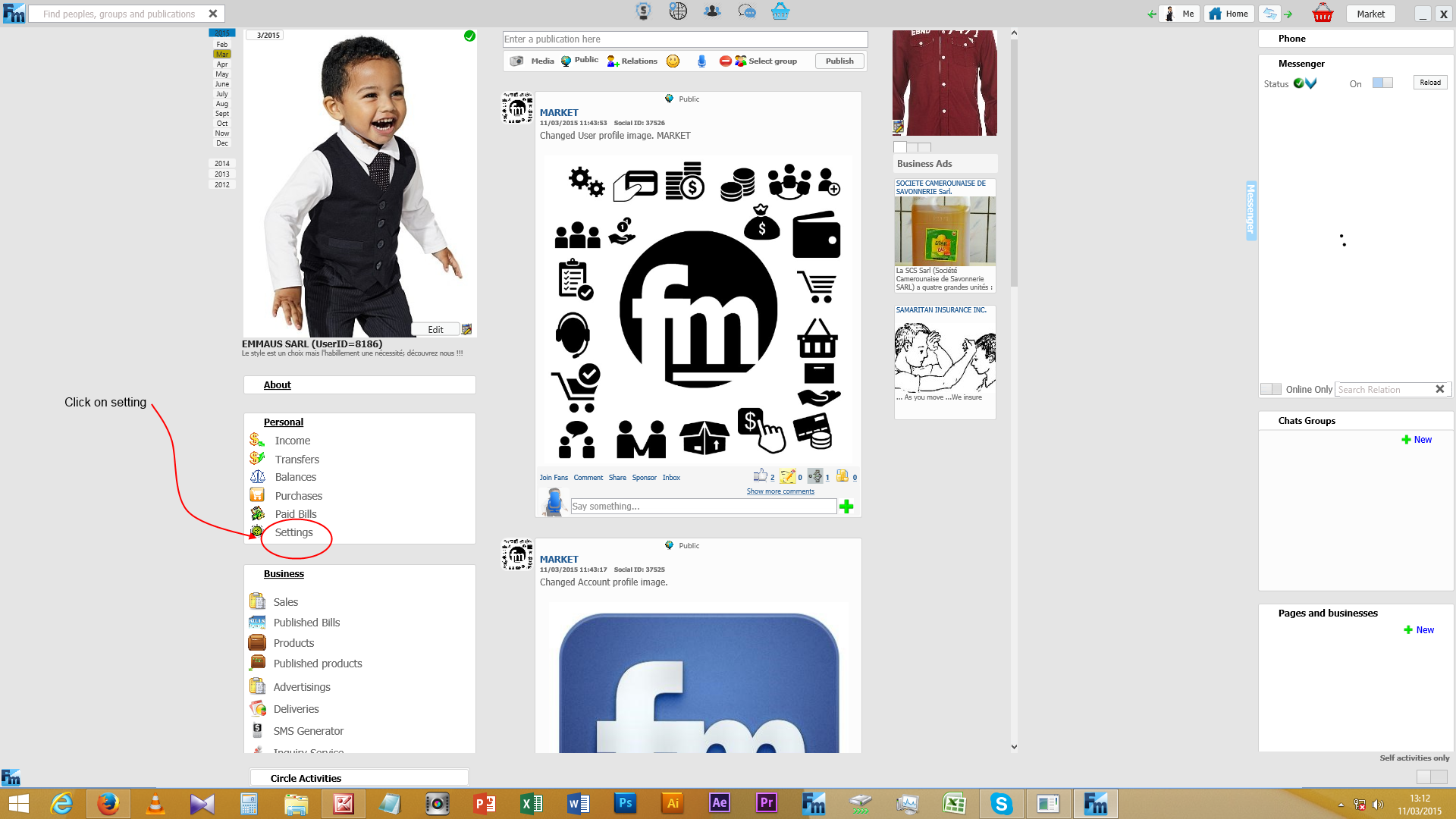The width and height of the screenshot is (1456, 819).
Task: Open Firefox from the taskbar
Action: point(108,803)
